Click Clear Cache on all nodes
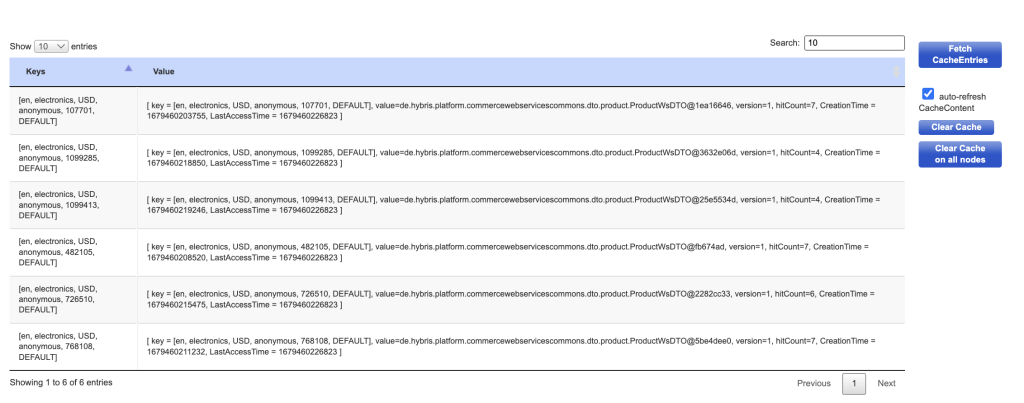The height and width of the screenshot is (403, 1024). [959, 154]
